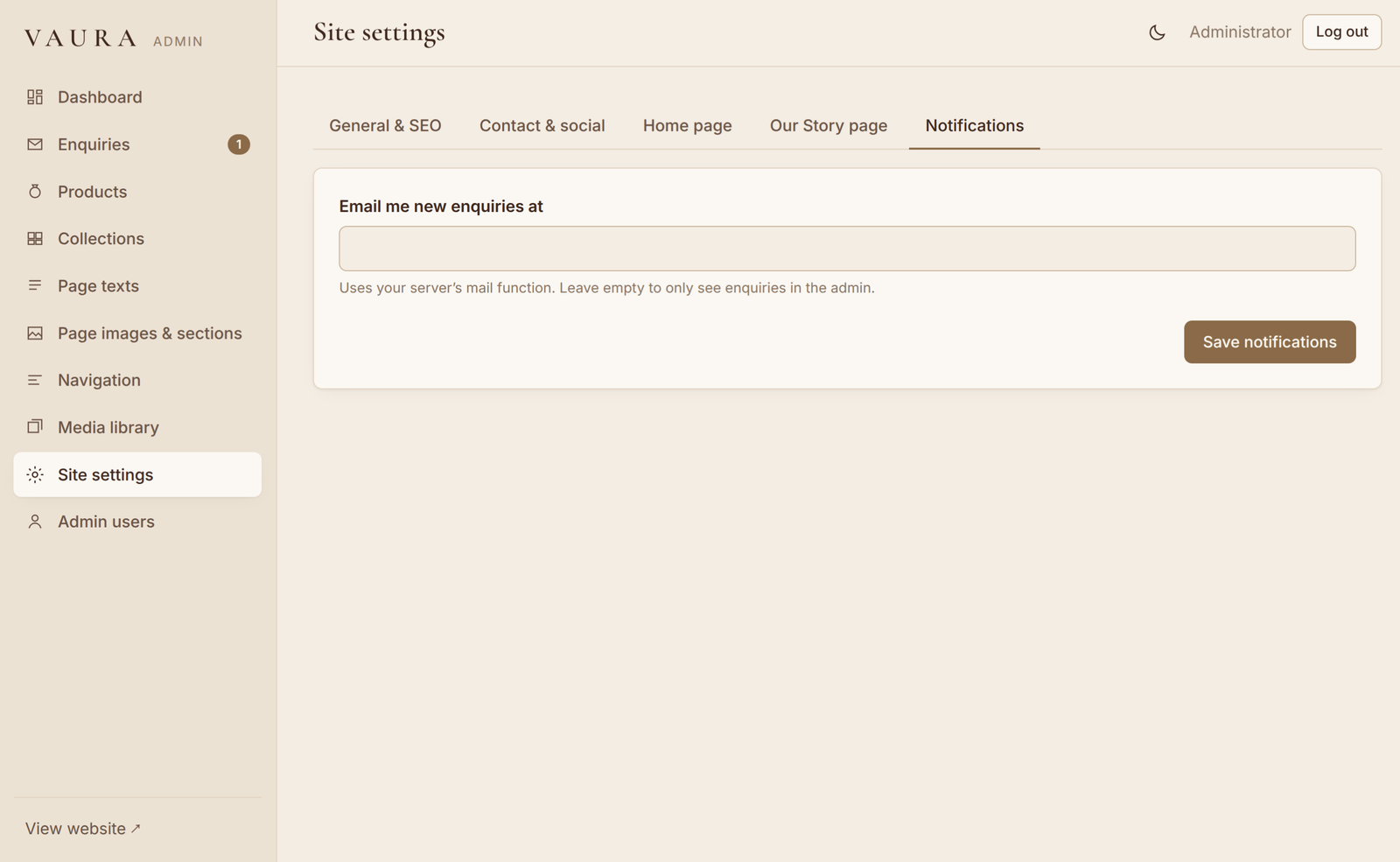
Task: Open View website link
Action: click(83, 829)
